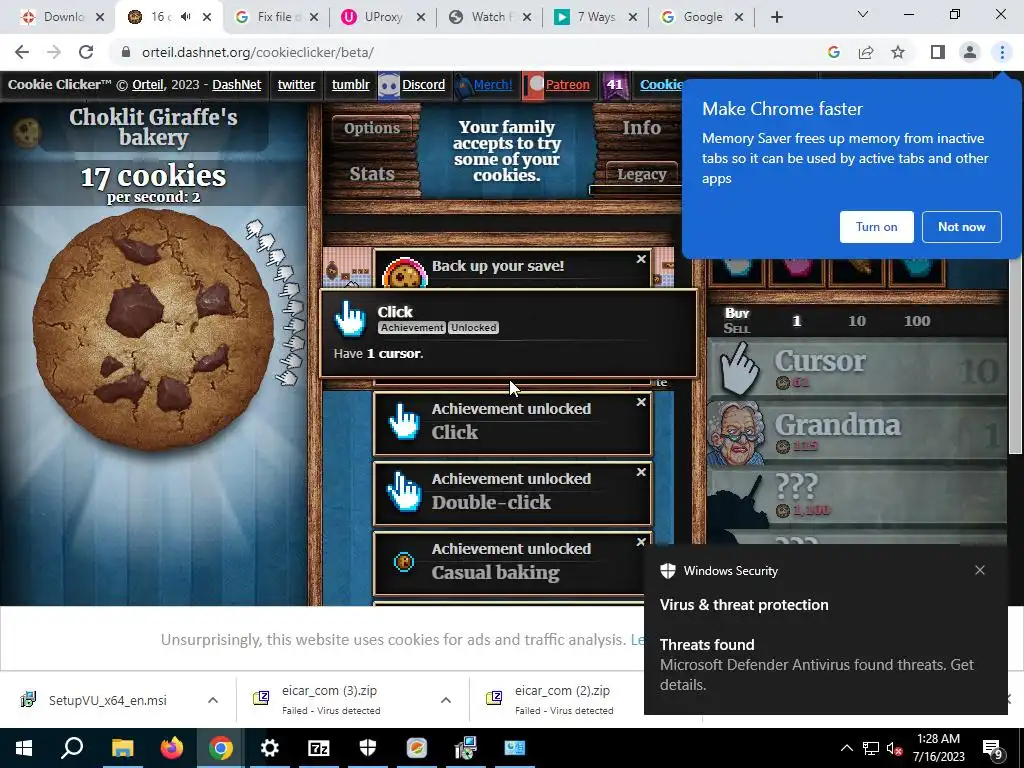Go back to previous page
The width and height of the screenshot is (1024, 768).
[22, 52]
